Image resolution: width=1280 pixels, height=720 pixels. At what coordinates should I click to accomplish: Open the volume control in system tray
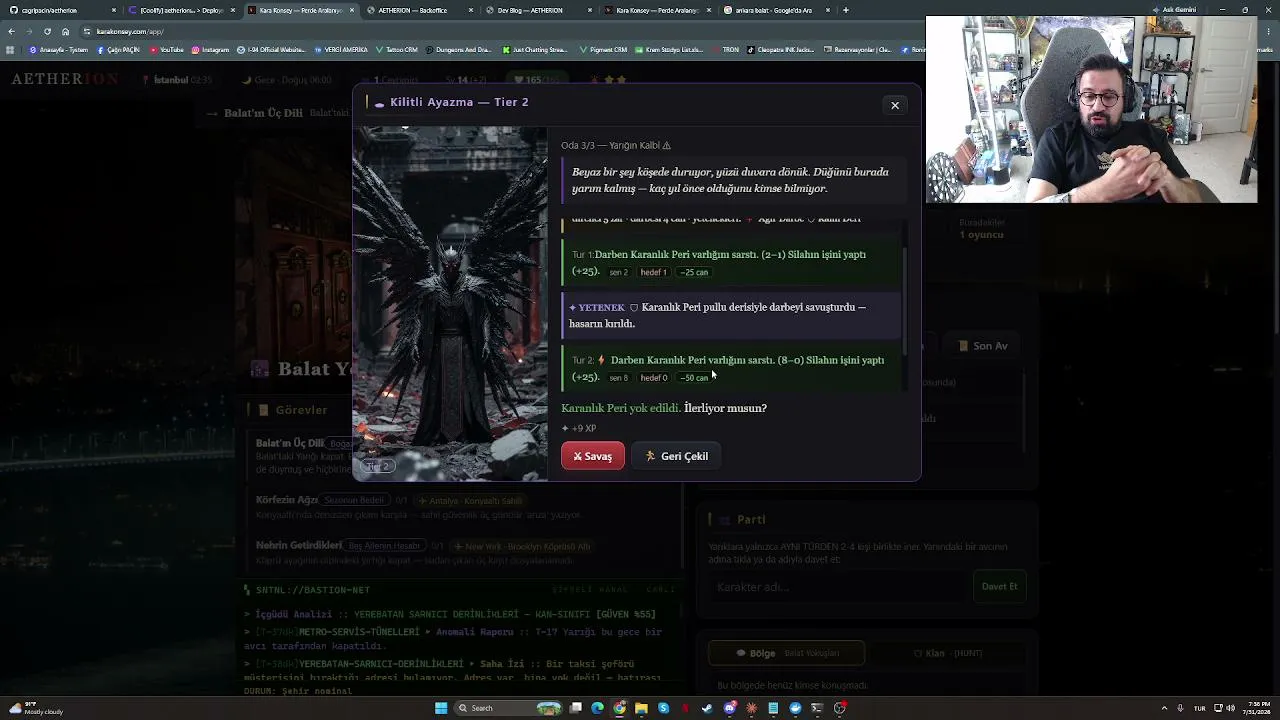(x=1229, y=708)
